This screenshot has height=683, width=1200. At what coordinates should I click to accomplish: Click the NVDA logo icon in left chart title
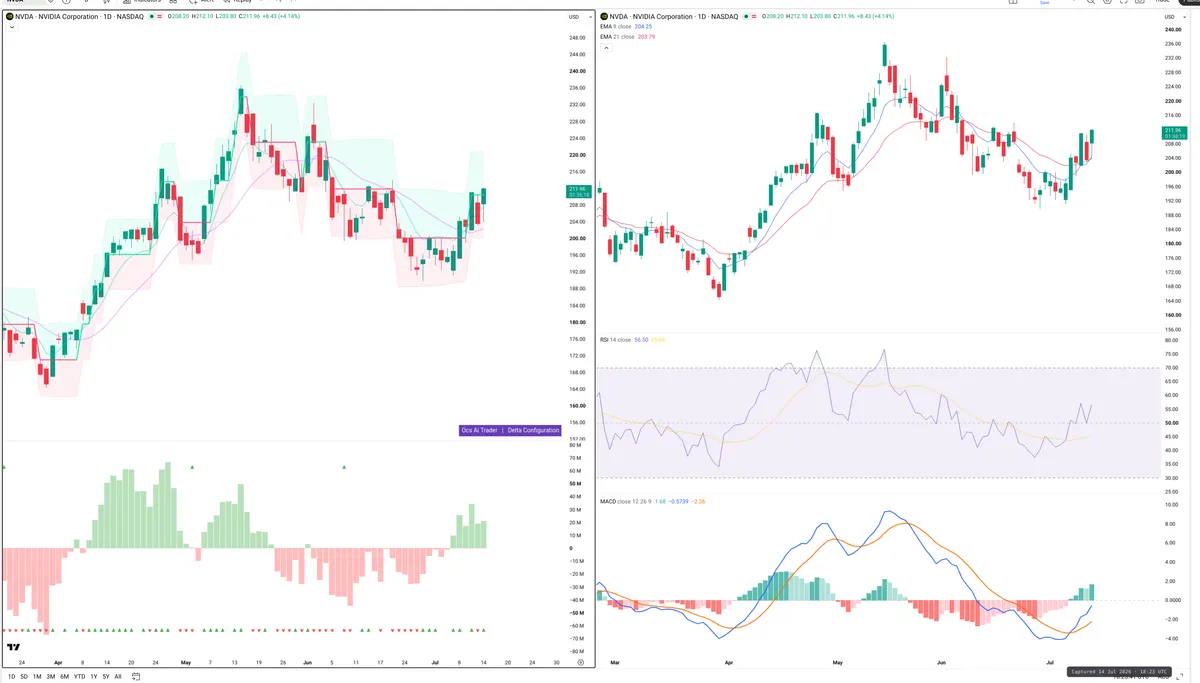pyautogui.click(x=9, y=17)
